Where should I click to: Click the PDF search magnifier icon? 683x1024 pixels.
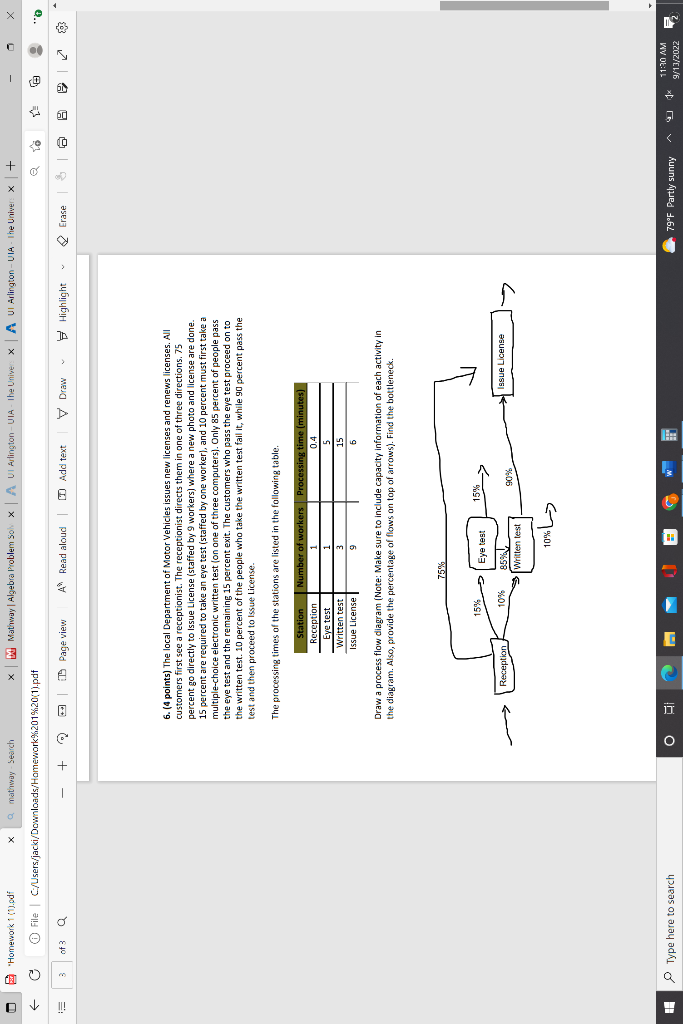click(x=62, y=921)
